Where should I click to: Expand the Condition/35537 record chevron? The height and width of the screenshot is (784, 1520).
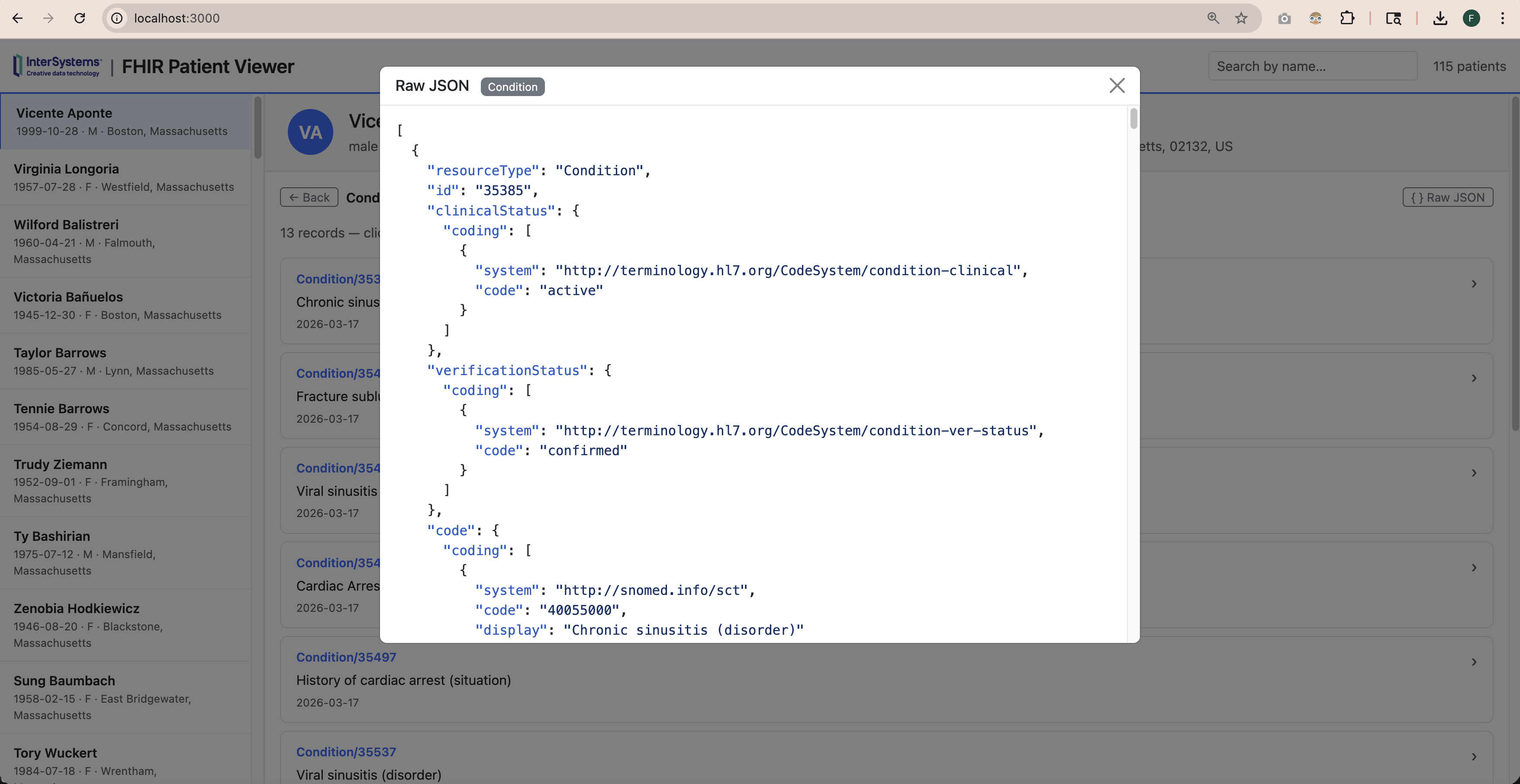(x=1474, y=757)
